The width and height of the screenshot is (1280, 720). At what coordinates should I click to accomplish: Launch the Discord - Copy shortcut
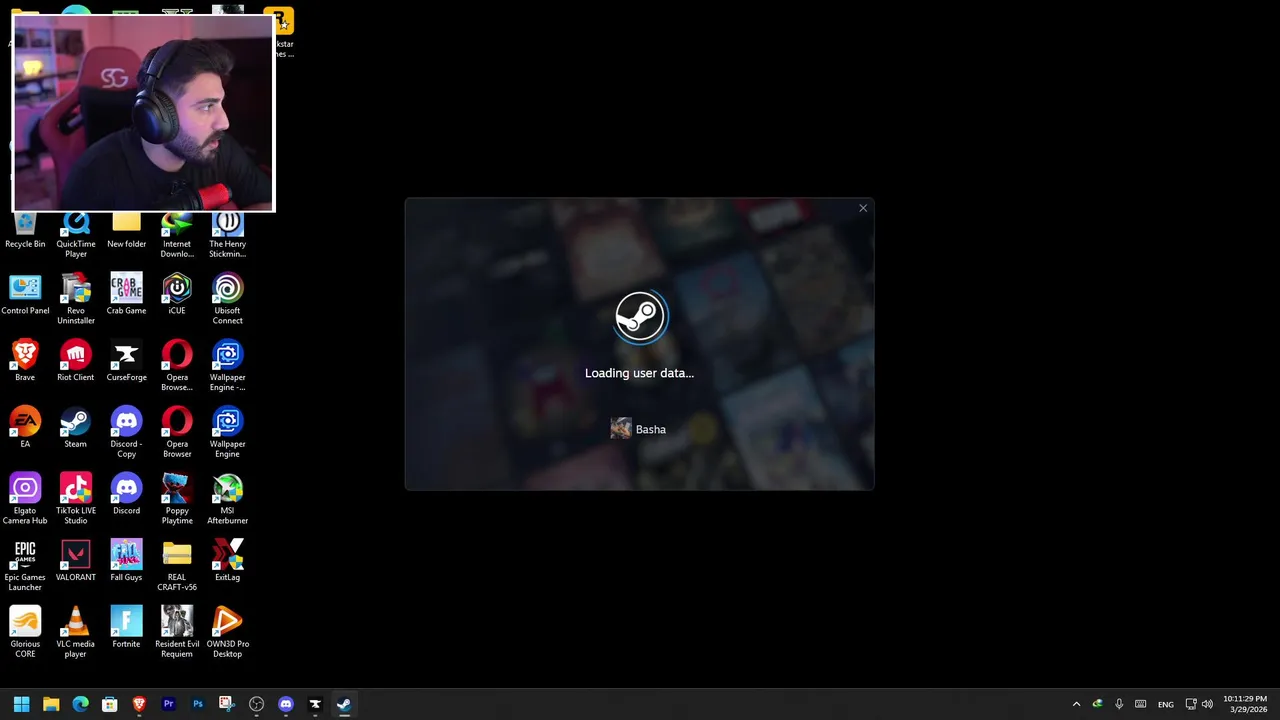126,432
